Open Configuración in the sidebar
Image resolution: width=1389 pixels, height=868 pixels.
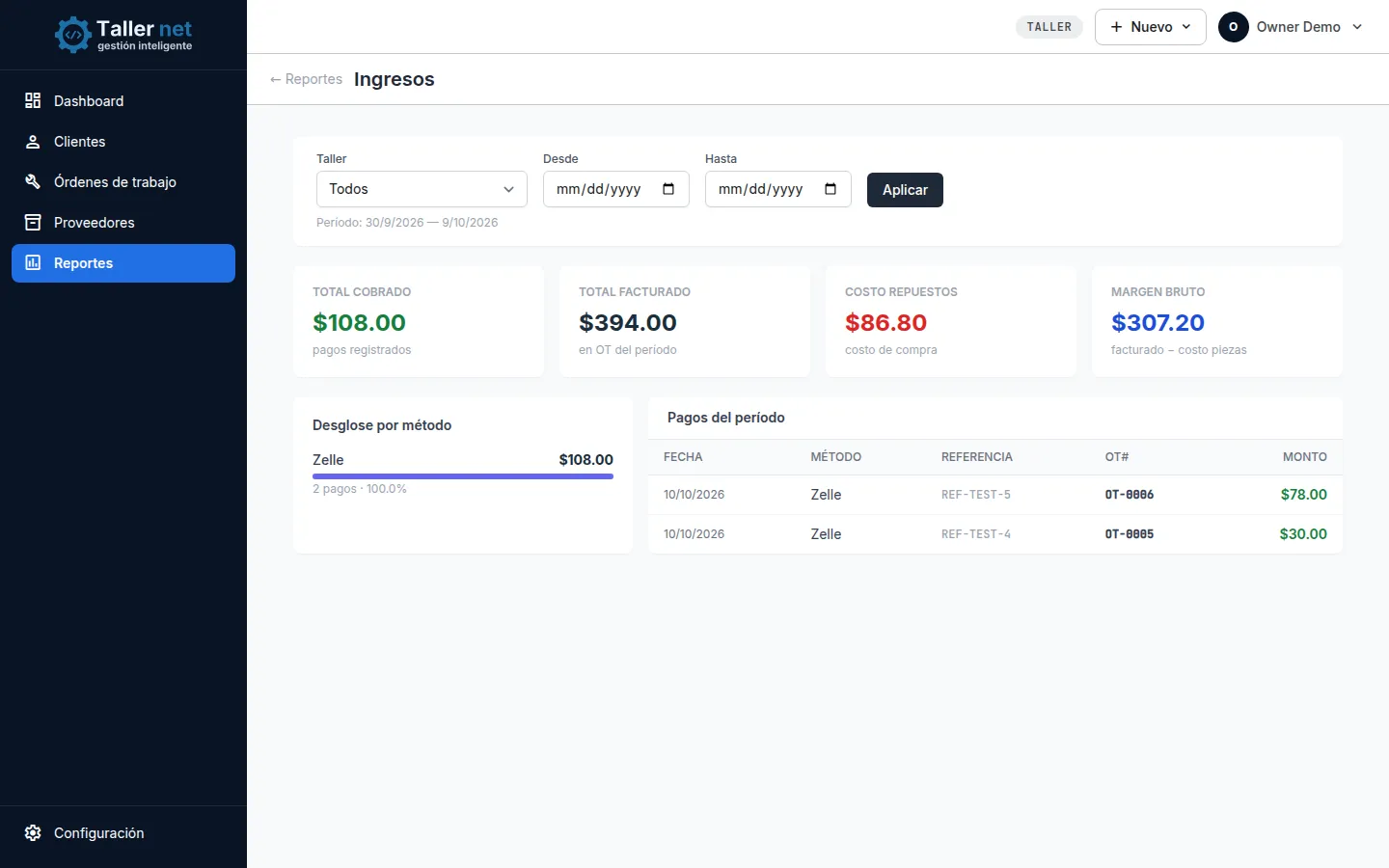click(x=123, y=833)
